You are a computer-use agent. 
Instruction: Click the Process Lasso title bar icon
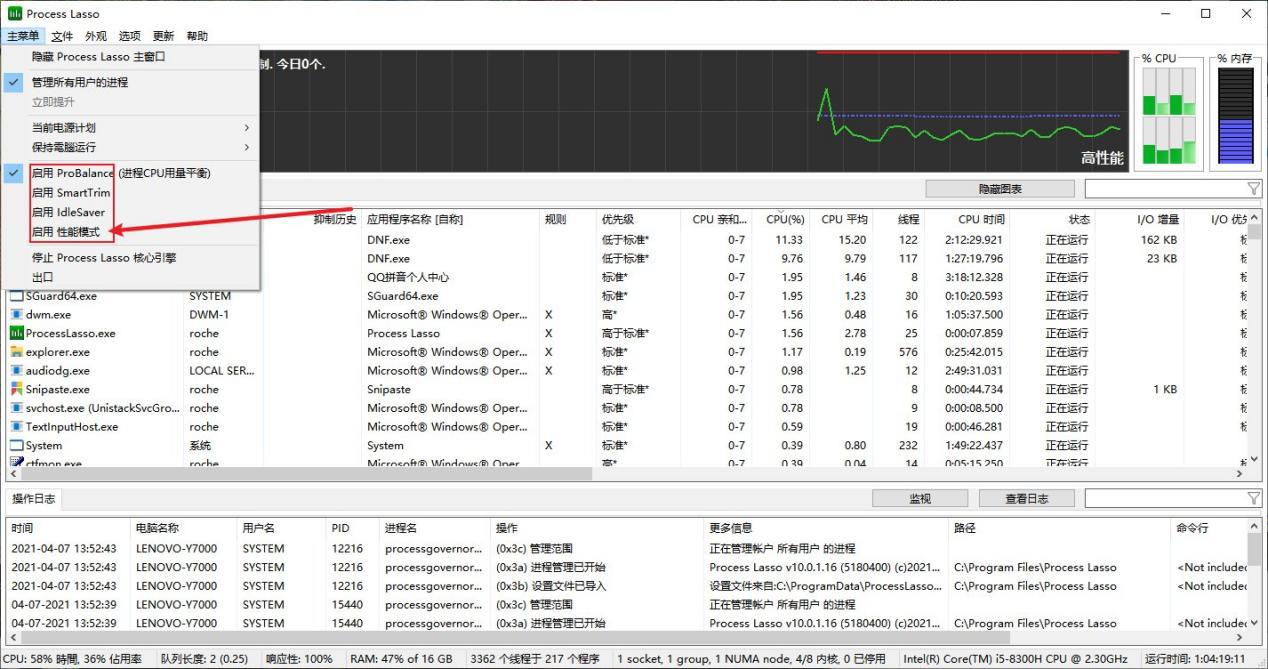[15, 14]
